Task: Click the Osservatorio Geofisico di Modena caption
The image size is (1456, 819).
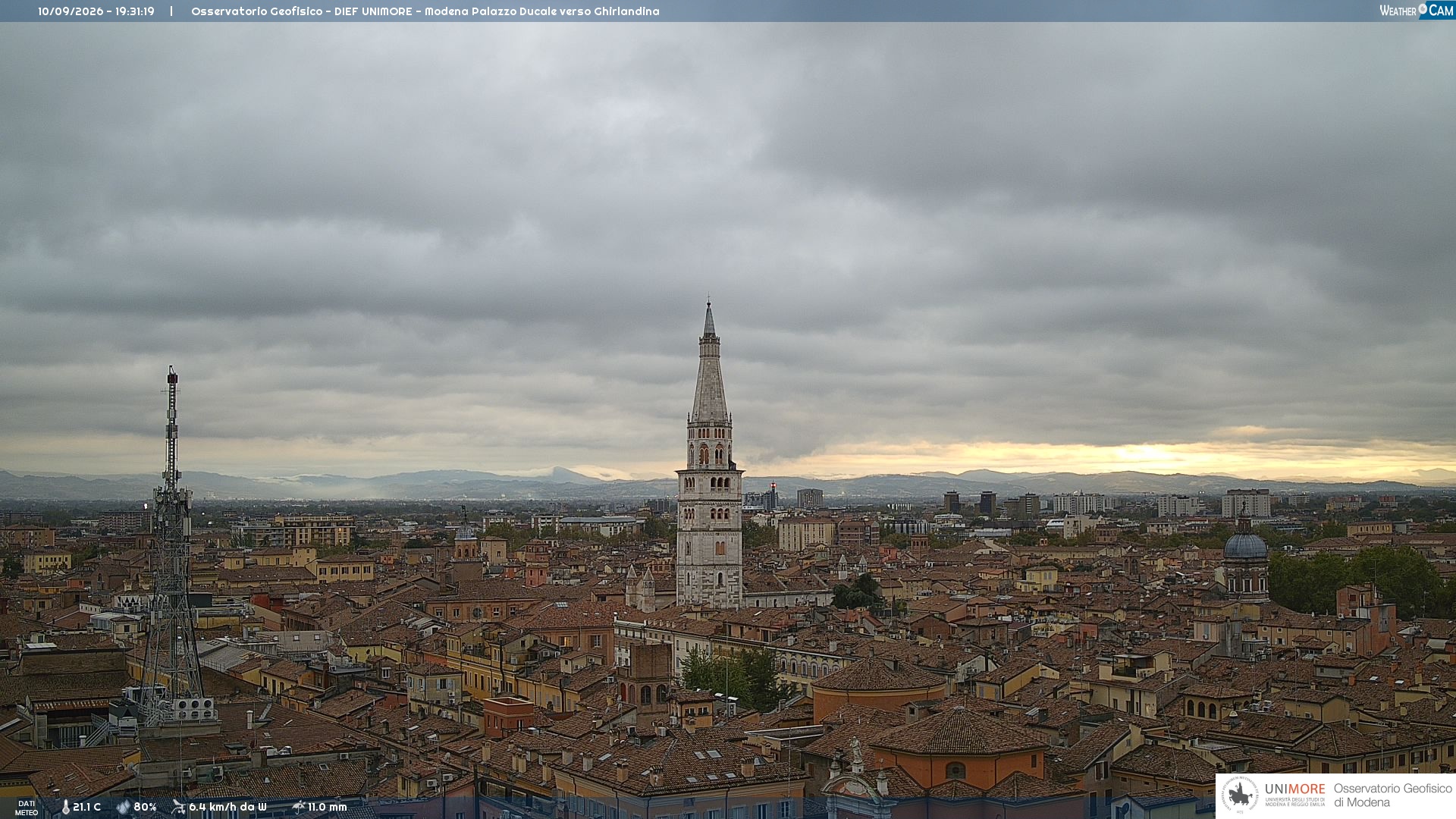Action: [x=1392, y=795]
